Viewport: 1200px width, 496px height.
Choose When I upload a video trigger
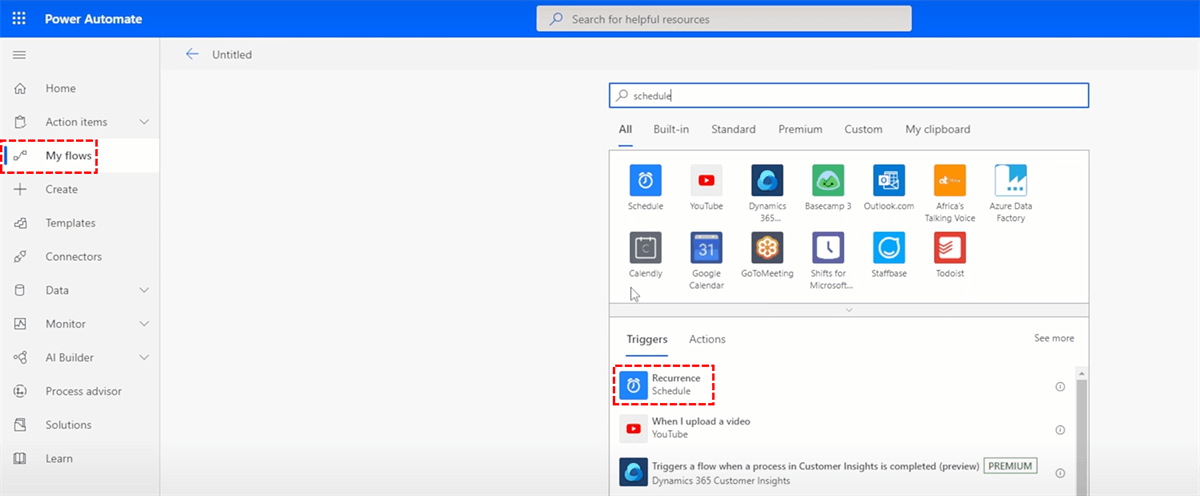pyautogui.click(x=842, y=428)
